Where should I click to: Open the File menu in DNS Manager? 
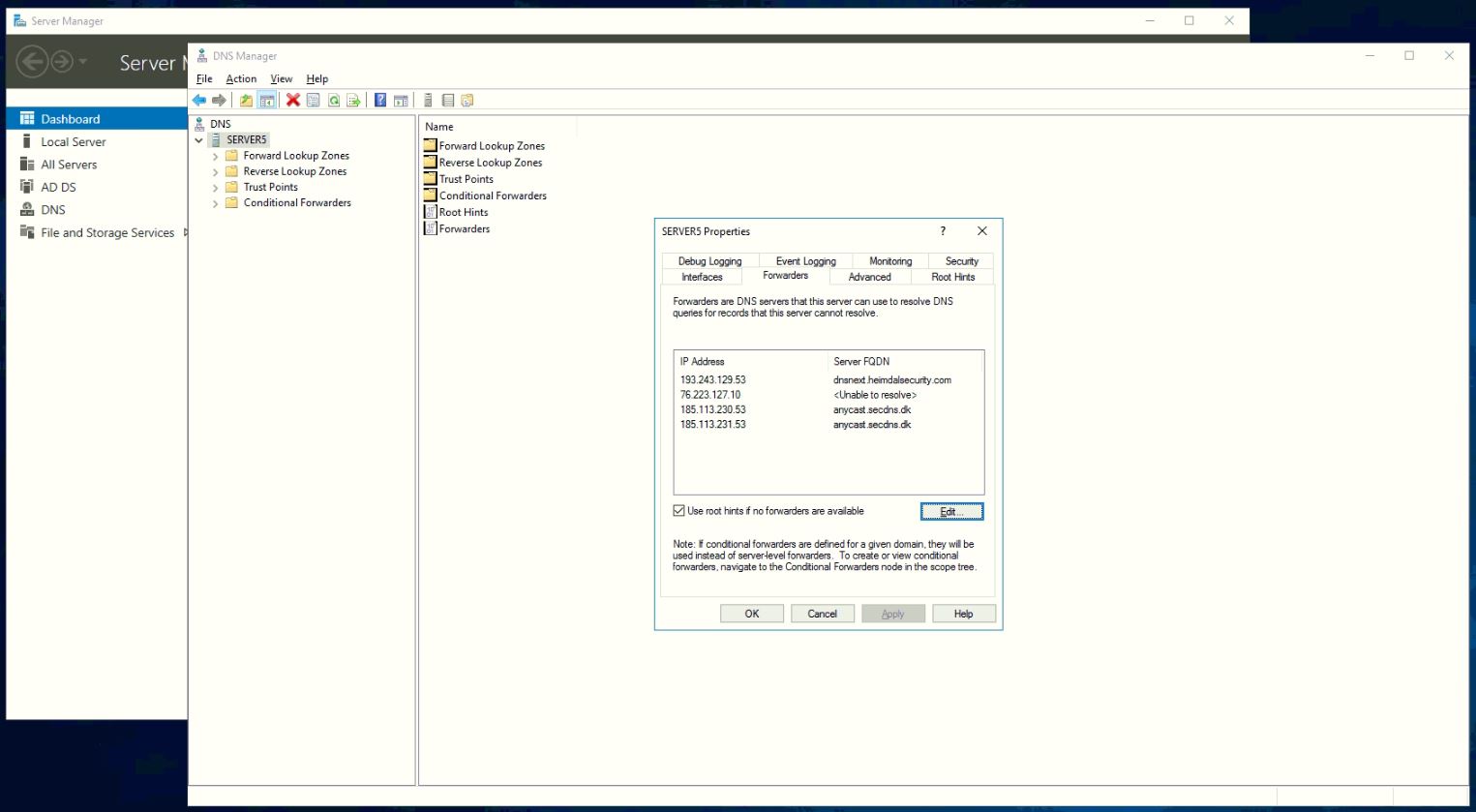[204, 79]
